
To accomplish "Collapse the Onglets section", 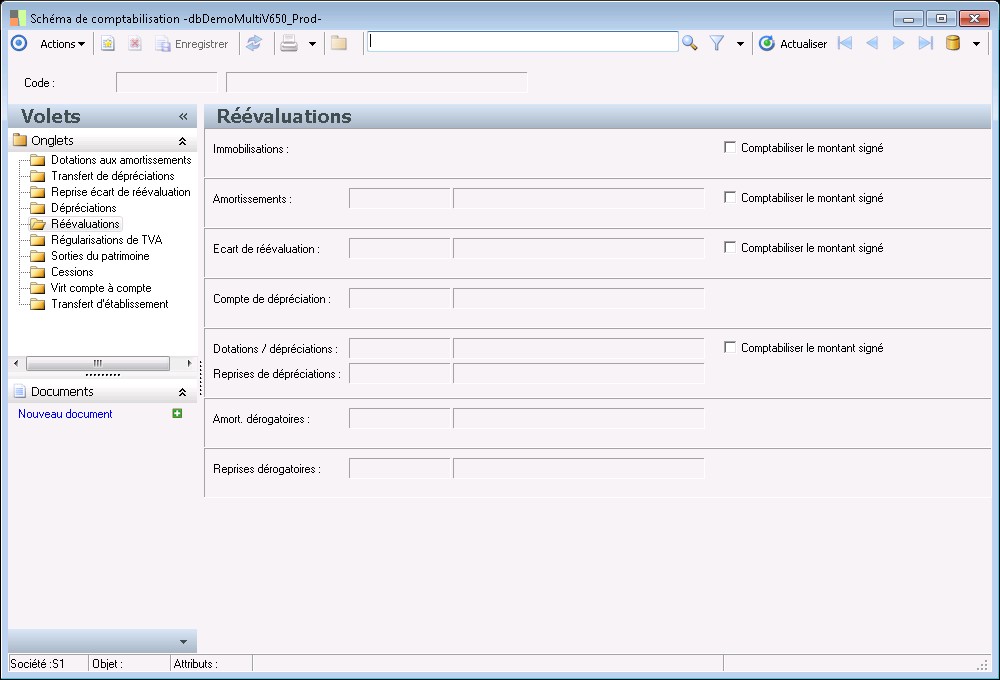I will 182,141.
